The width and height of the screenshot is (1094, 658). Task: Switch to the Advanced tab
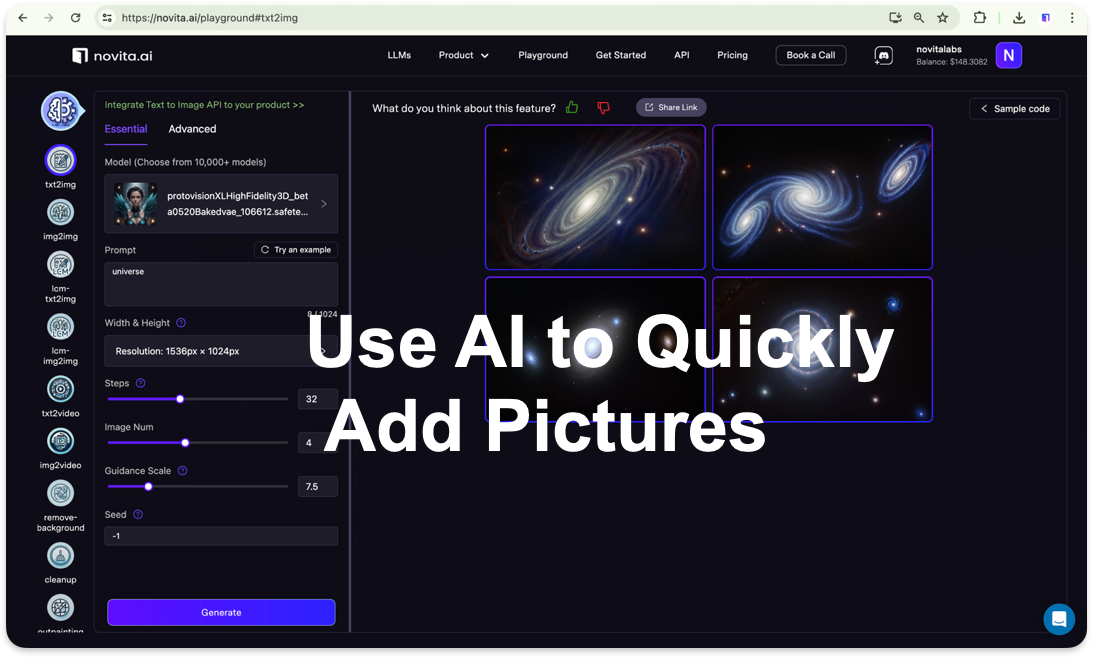[x=192, y=129]
